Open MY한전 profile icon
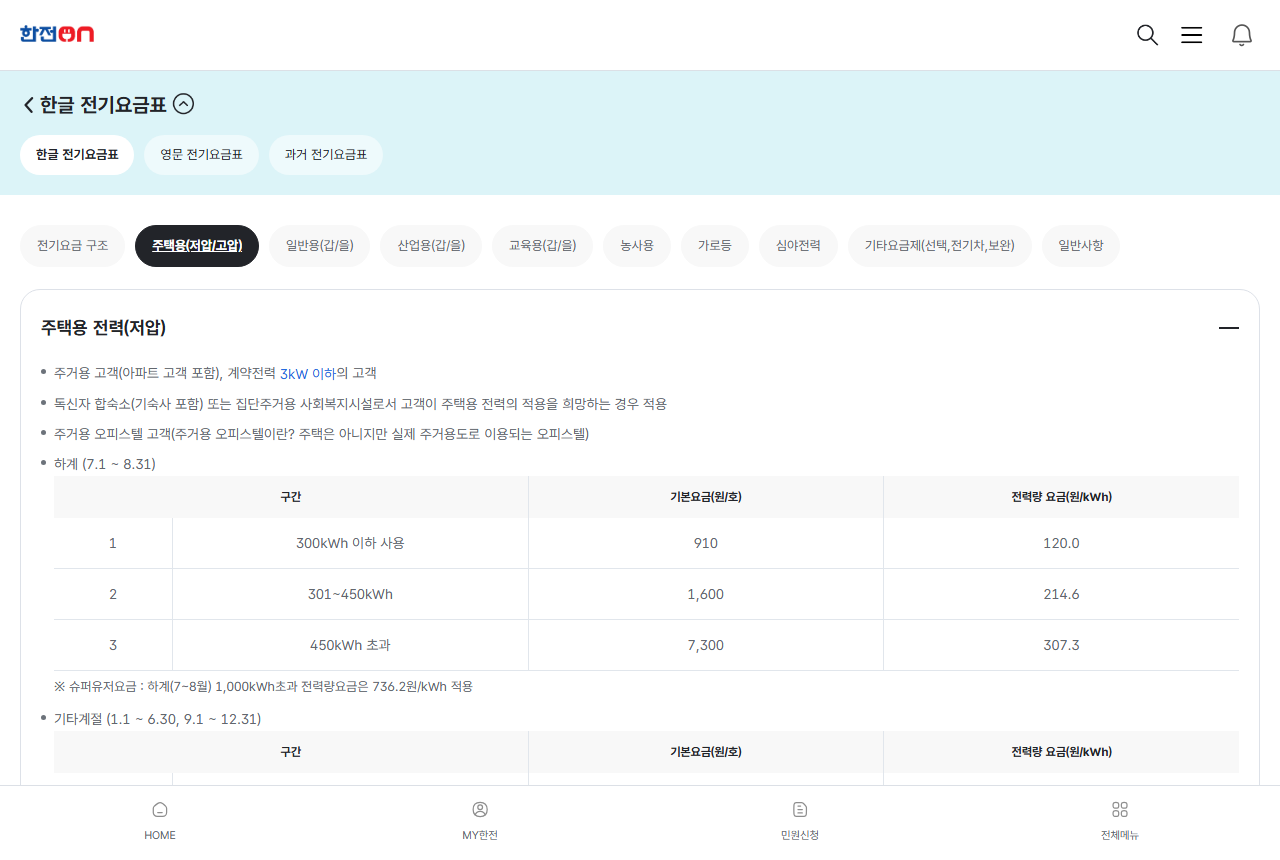This screenshot has width=1280, height=860. 480,809
